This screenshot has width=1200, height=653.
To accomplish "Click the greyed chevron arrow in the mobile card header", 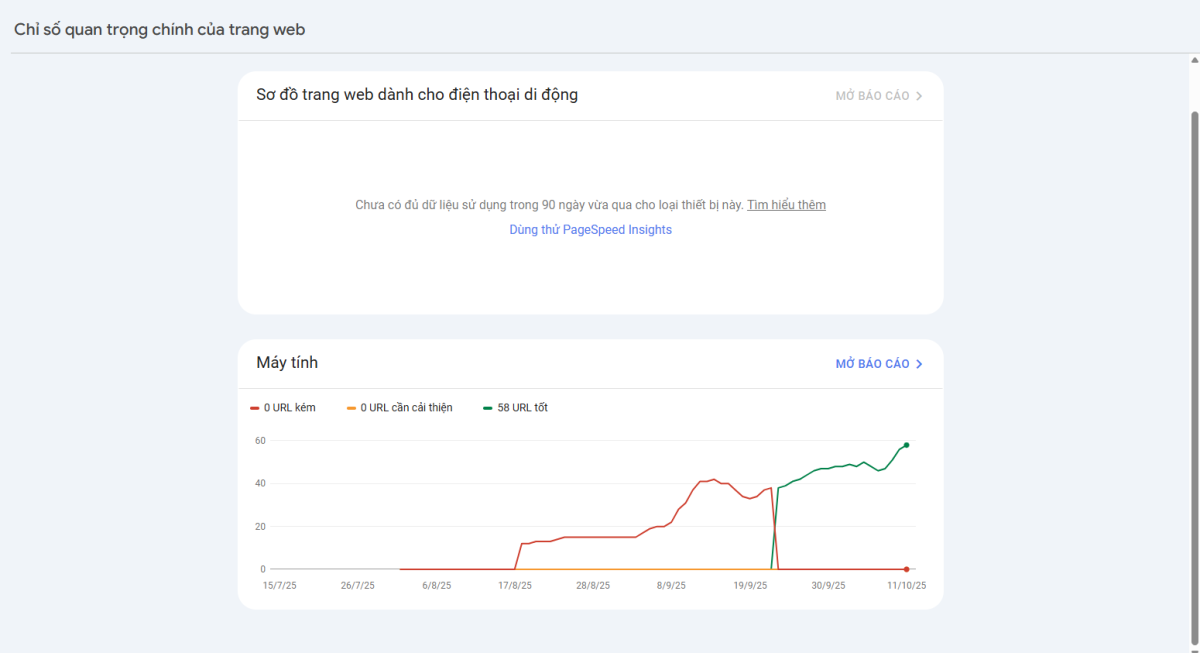I will [919, 96].
